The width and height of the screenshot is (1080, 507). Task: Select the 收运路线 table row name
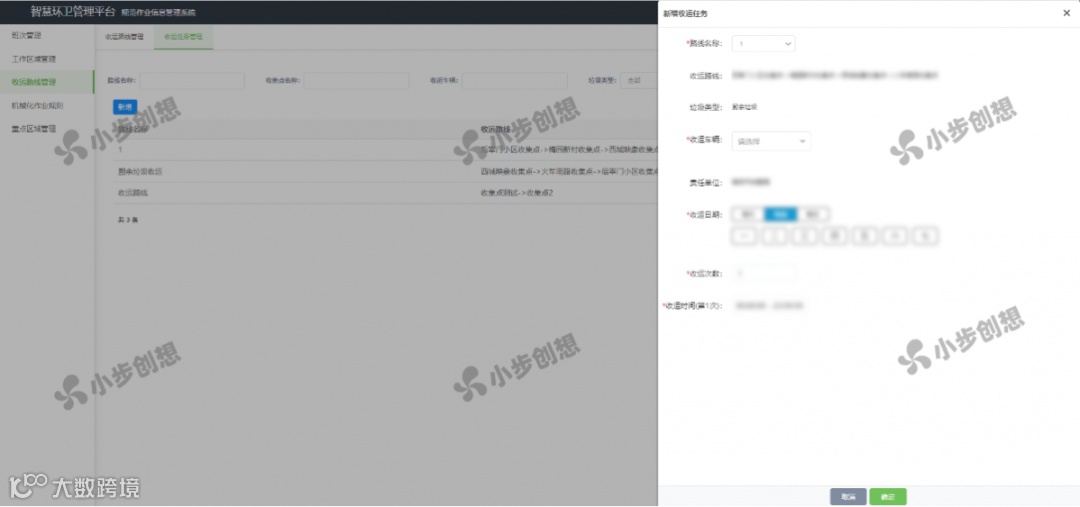click(133, 193)
